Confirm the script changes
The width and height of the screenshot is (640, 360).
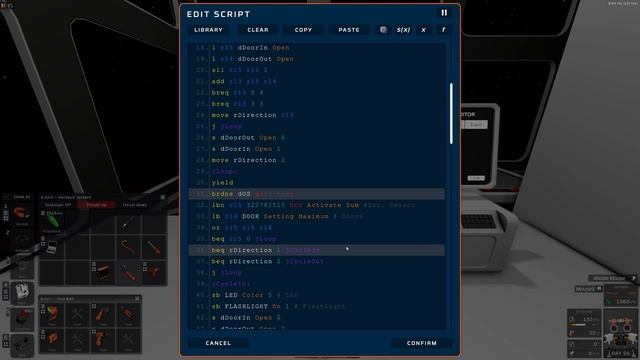(422, 343)
